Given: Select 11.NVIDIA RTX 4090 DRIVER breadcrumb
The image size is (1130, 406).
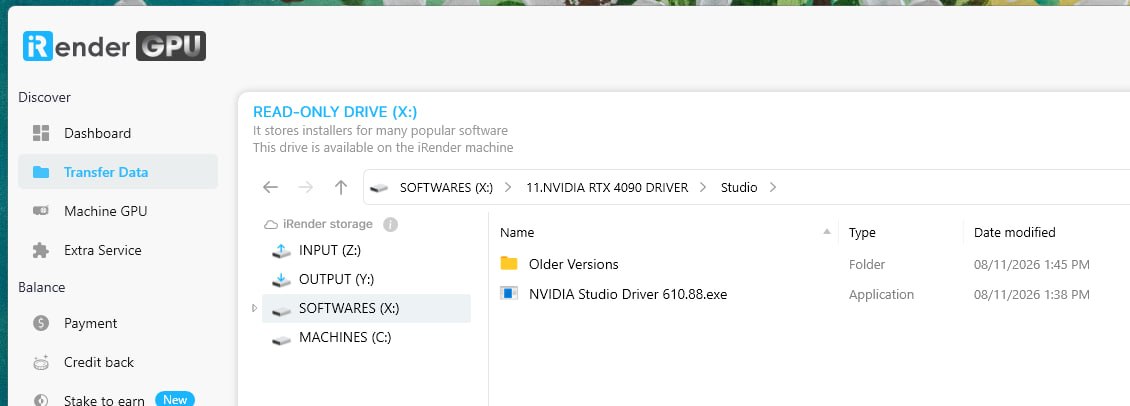Looking at the screenshot, I should pos(608,187).
